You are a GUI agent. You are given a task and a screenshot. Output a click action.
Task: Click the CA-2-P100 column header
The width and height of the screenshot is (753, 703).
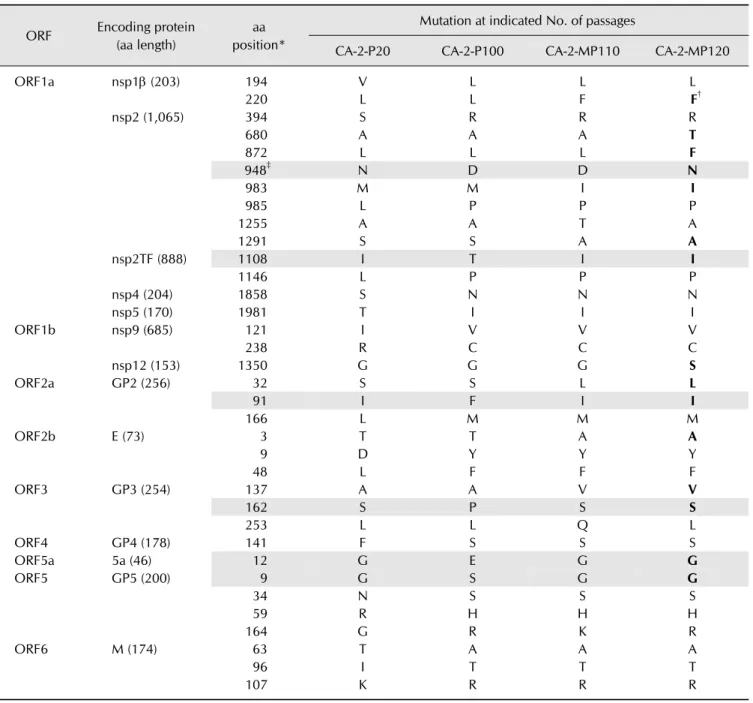pyautogui.click(x=473, y=51)
